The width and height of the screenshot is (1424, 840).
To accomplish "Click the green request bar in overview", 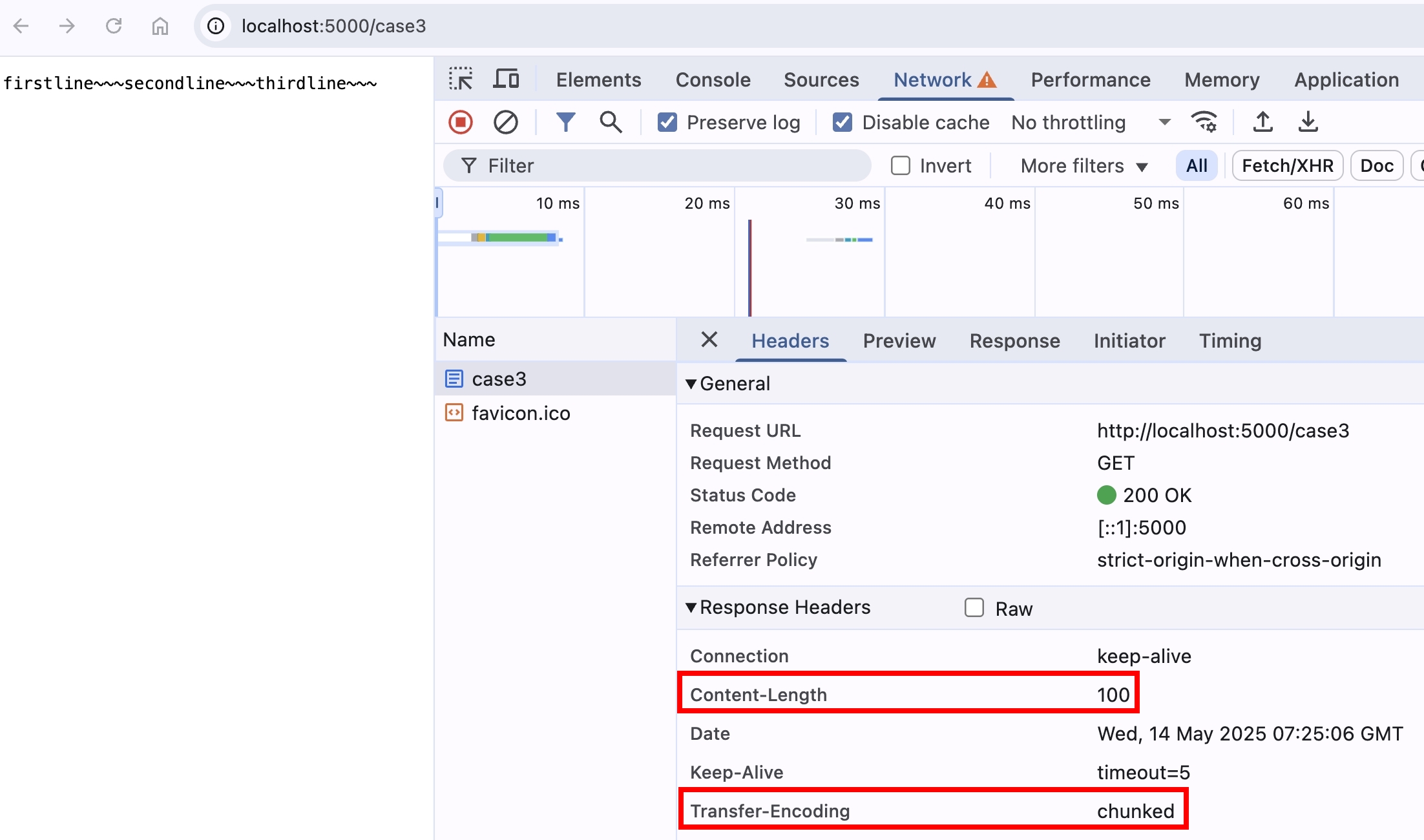I will [519, 238].
